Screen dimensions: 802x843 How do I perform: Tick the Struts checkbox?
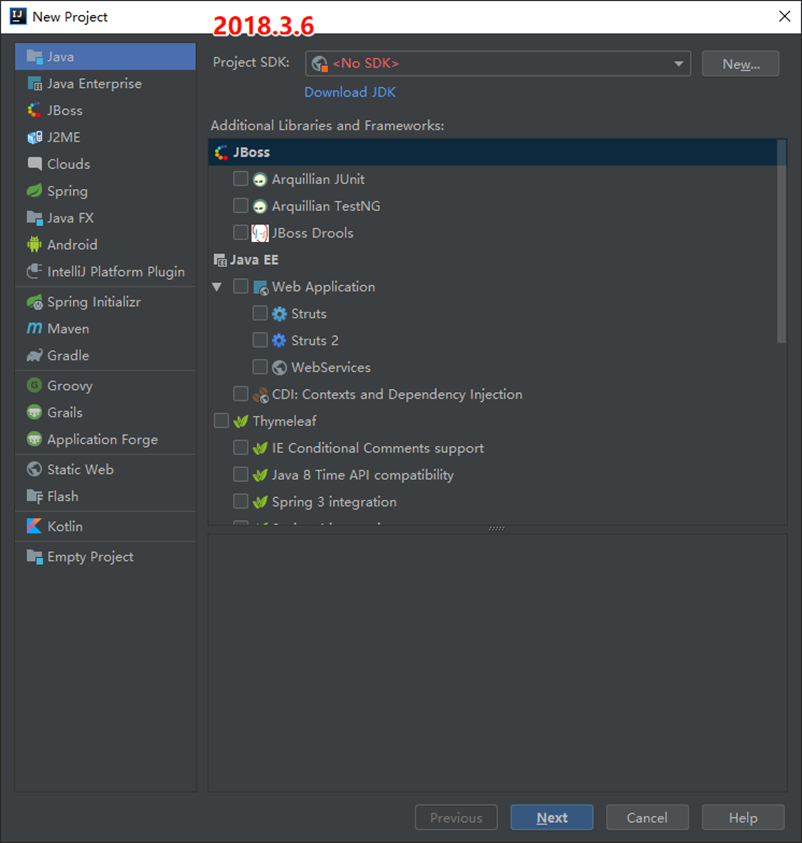tap(260, 313)
